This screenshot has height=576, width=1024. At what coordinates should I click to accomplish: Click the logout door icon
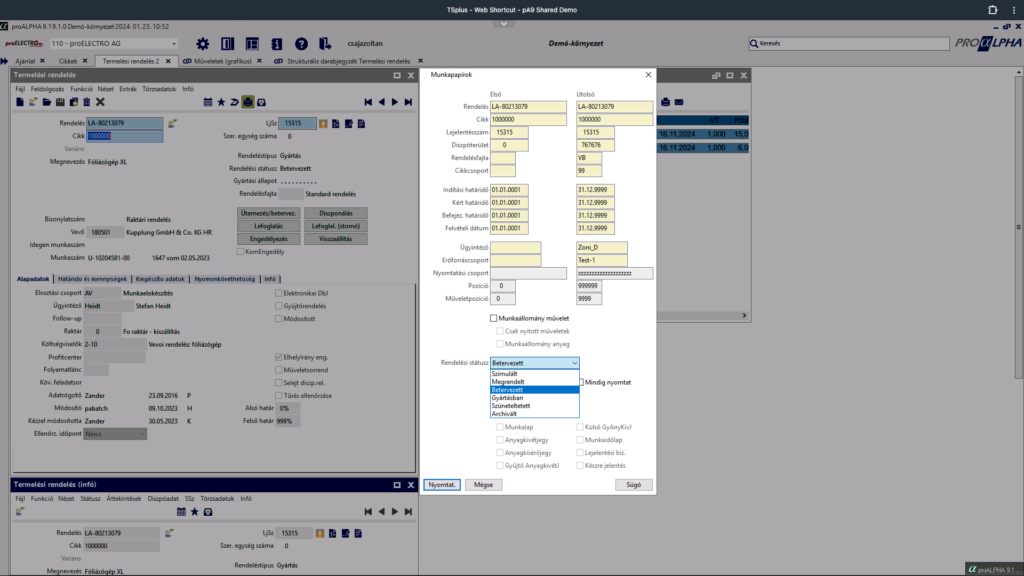pos(326,44)
